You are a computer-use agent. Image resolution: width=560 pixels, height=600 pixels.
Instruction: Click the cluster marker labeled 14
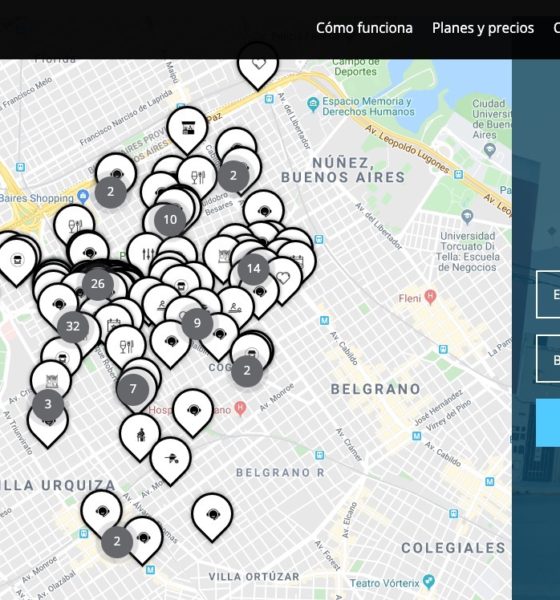pos(253,269)
